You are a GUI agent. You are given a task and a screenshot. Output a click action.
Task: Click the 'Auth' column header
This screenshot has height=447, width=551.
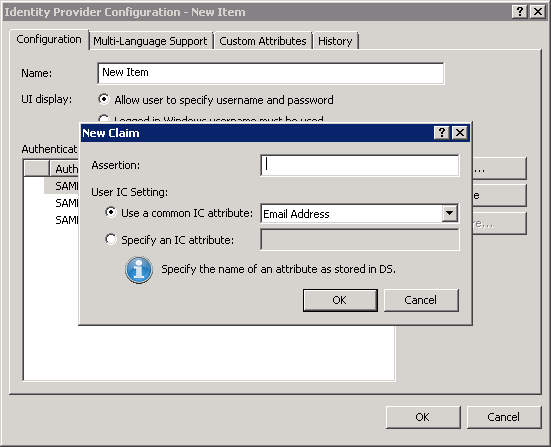coord(64,169)
